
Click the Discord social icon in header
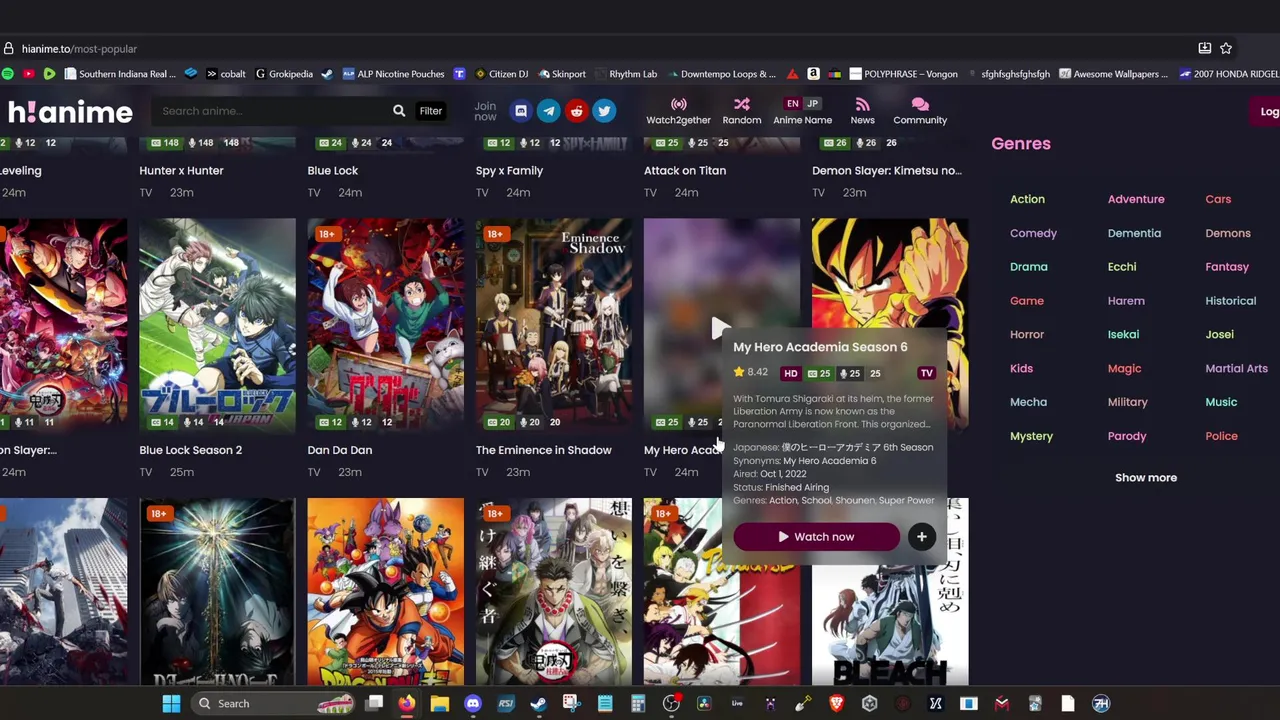(520, 111)
